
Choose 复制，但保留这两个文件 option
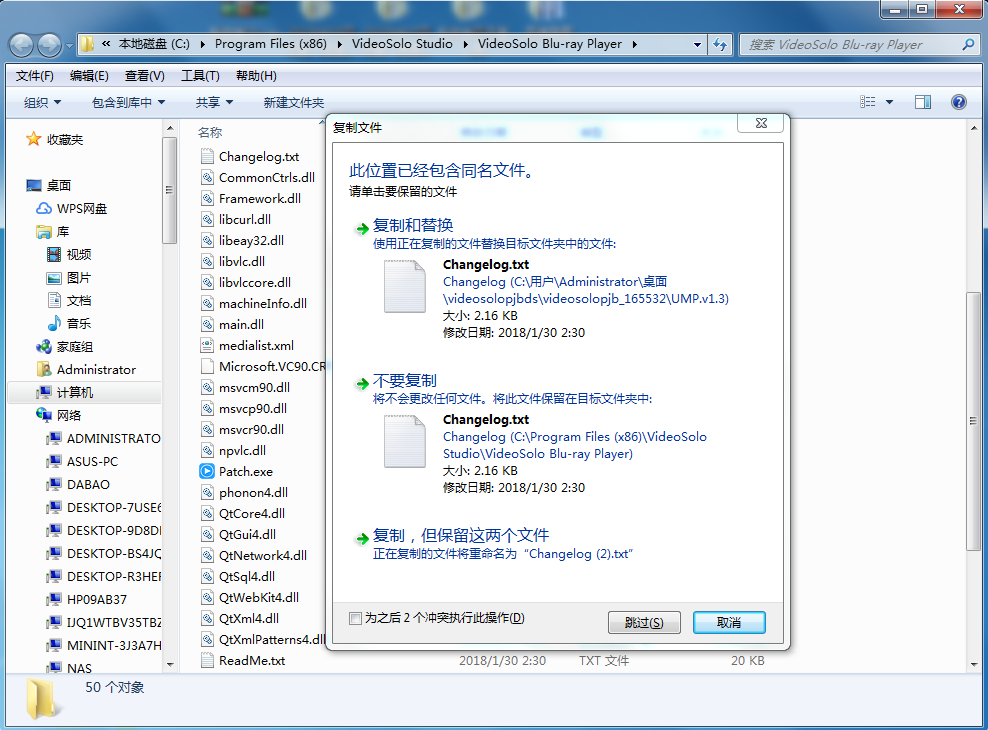point(461,535)
